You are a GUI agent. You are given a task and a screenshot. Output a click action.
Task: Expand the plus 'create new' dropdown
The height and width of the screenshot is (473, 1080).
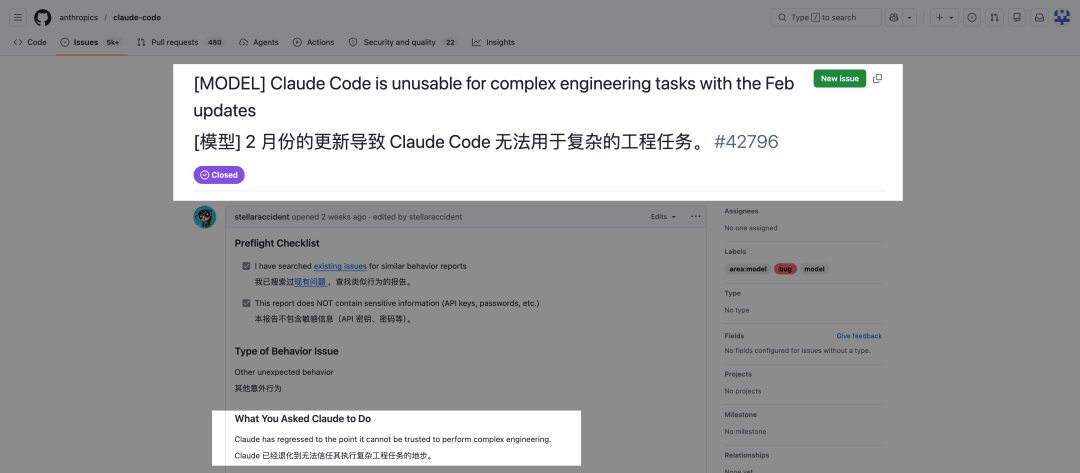(x=943, y=17)
